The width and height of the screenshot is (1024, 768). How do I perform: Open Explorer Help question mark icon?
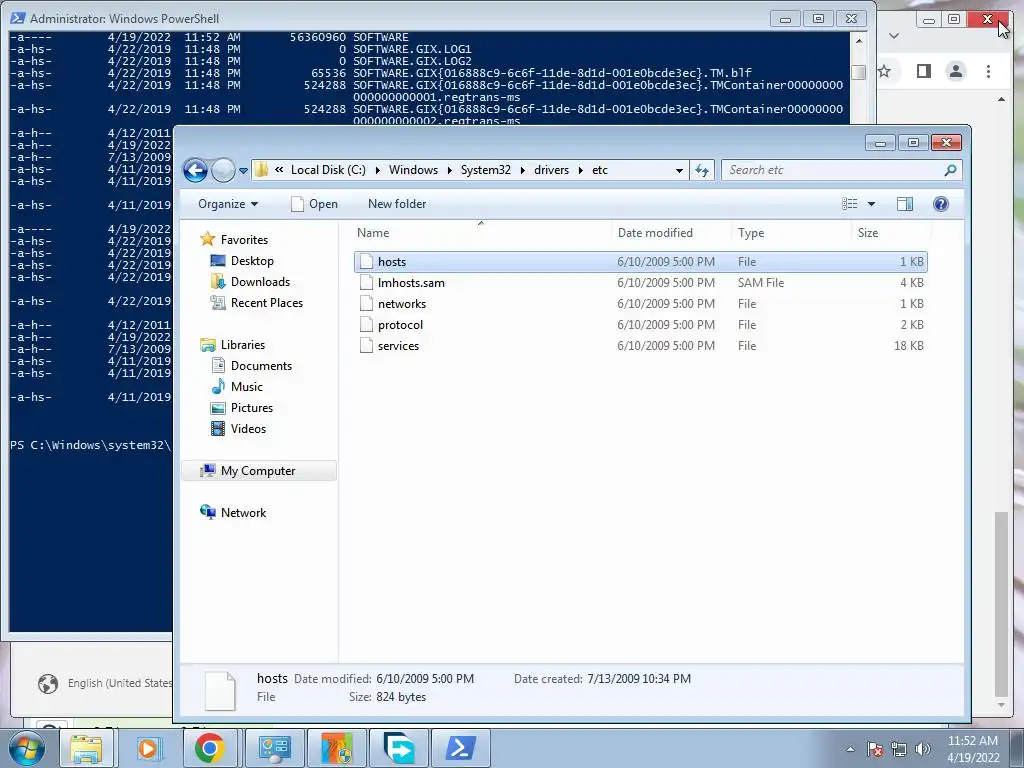pyautogui.click(x=940, y=204)
